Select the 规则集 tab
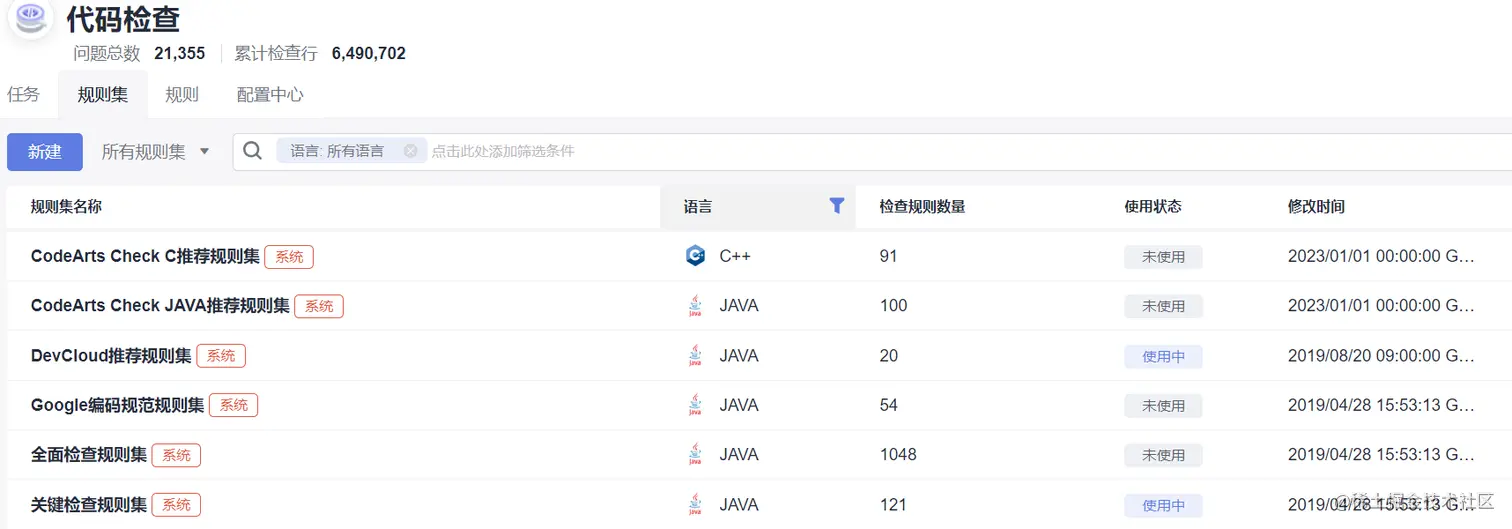Image resolution: width=1512 pixels, height=529 pixels. click(x=103, y=95)
